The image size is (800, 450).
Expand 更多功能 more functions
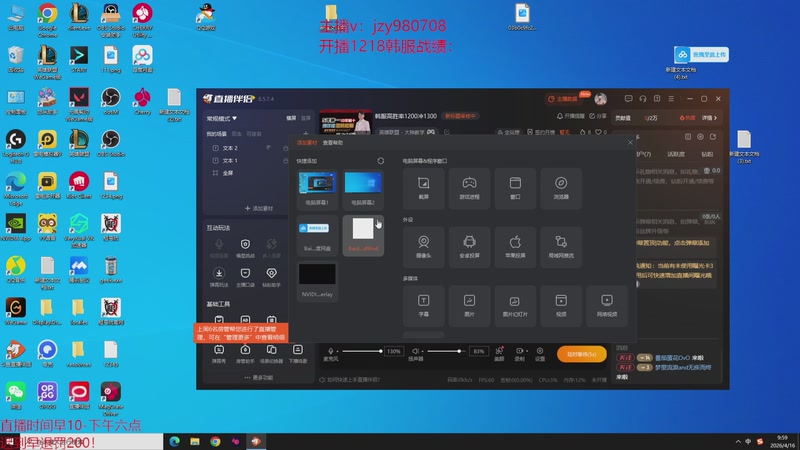259,378
